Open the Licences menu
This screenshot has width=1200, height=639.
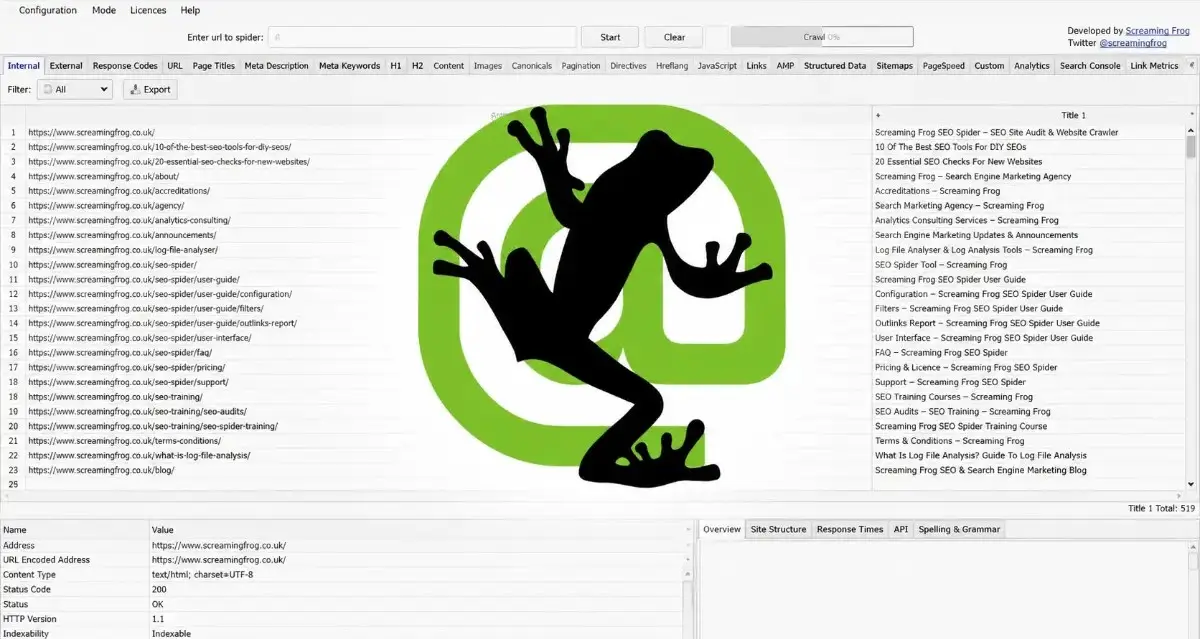pos(149,10)
